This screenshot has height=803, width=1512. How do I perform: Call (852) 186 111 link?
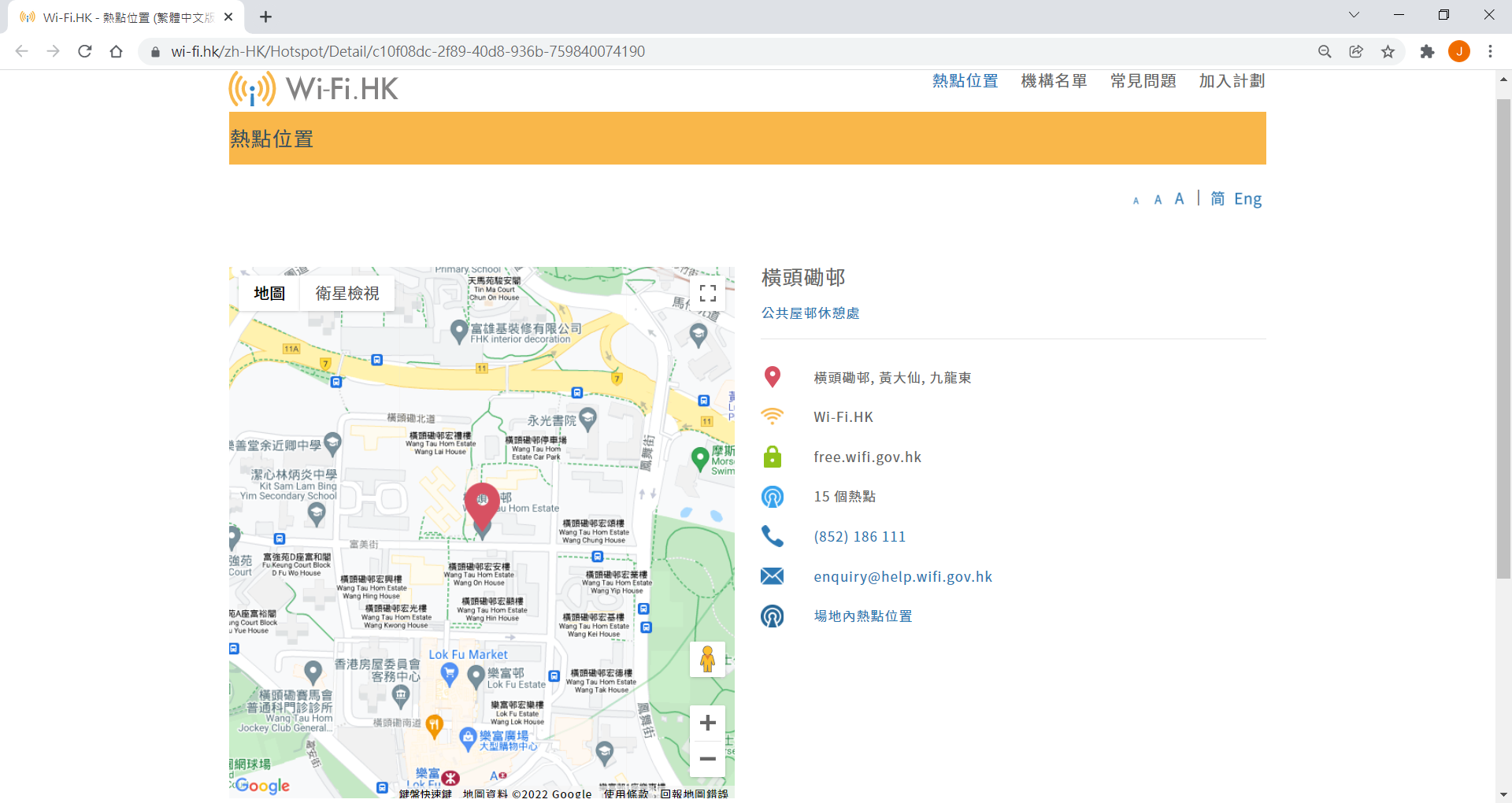860,537
